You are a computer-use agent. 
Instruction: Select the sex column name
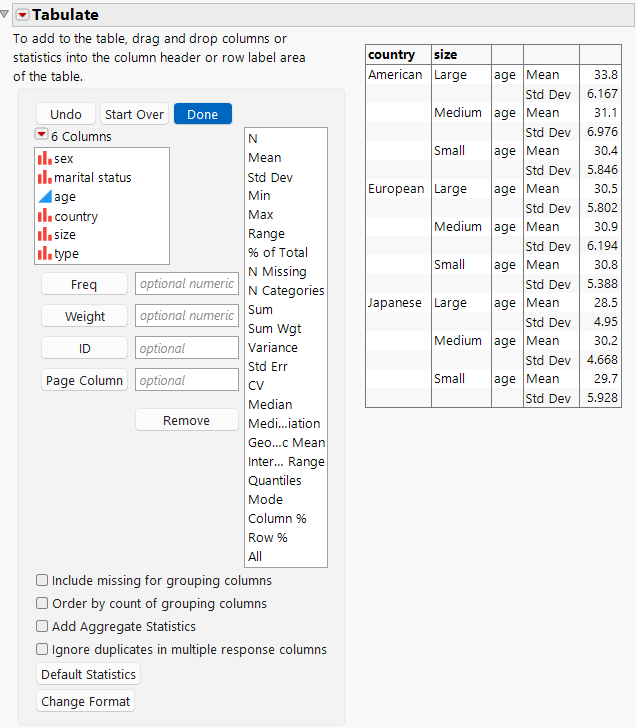pyautogui.click(x=64, y=159)
